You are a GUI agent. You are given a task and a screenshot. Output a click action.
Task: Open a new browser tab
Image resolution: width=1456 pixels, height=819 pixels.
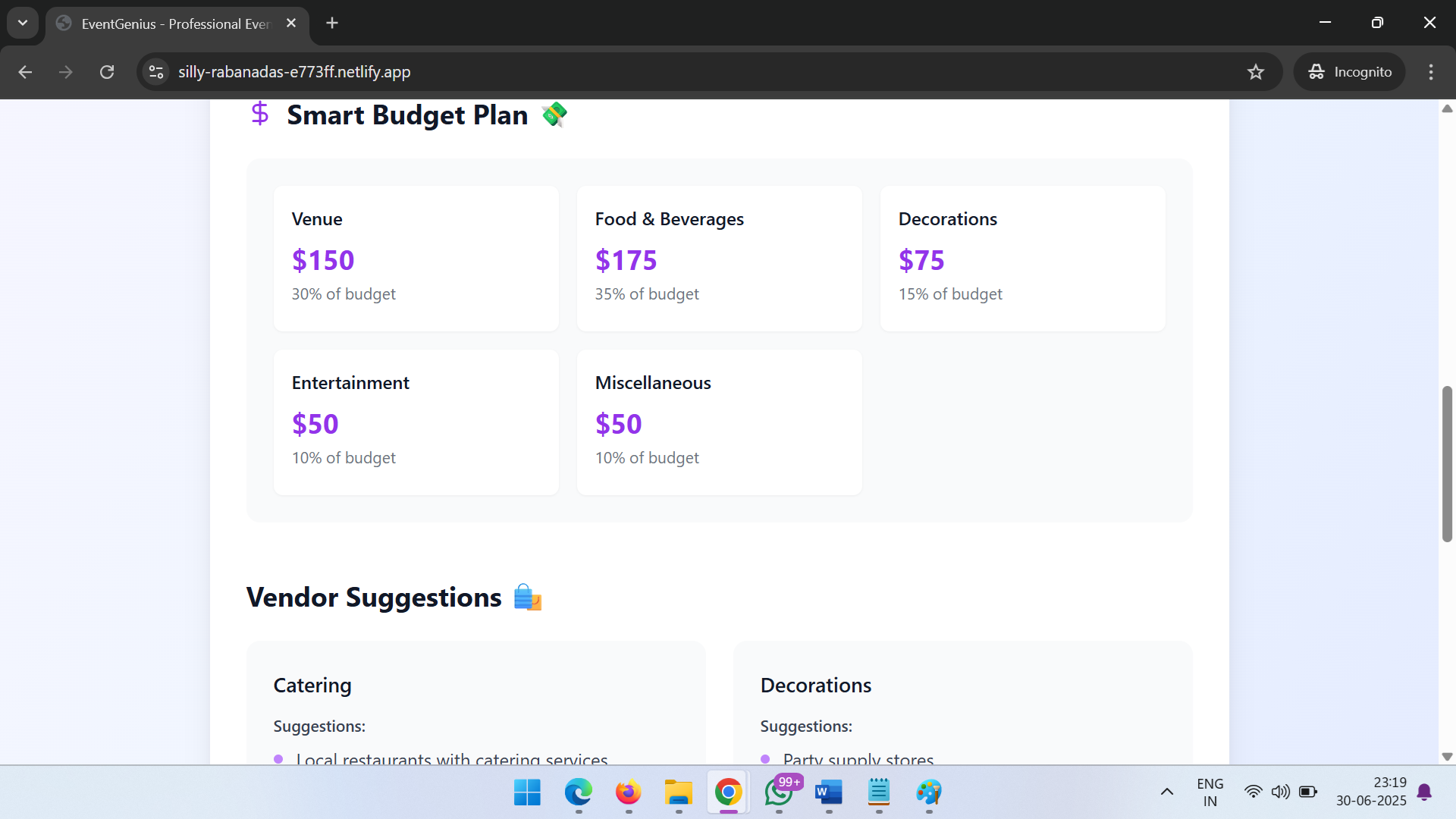(332, 23)
